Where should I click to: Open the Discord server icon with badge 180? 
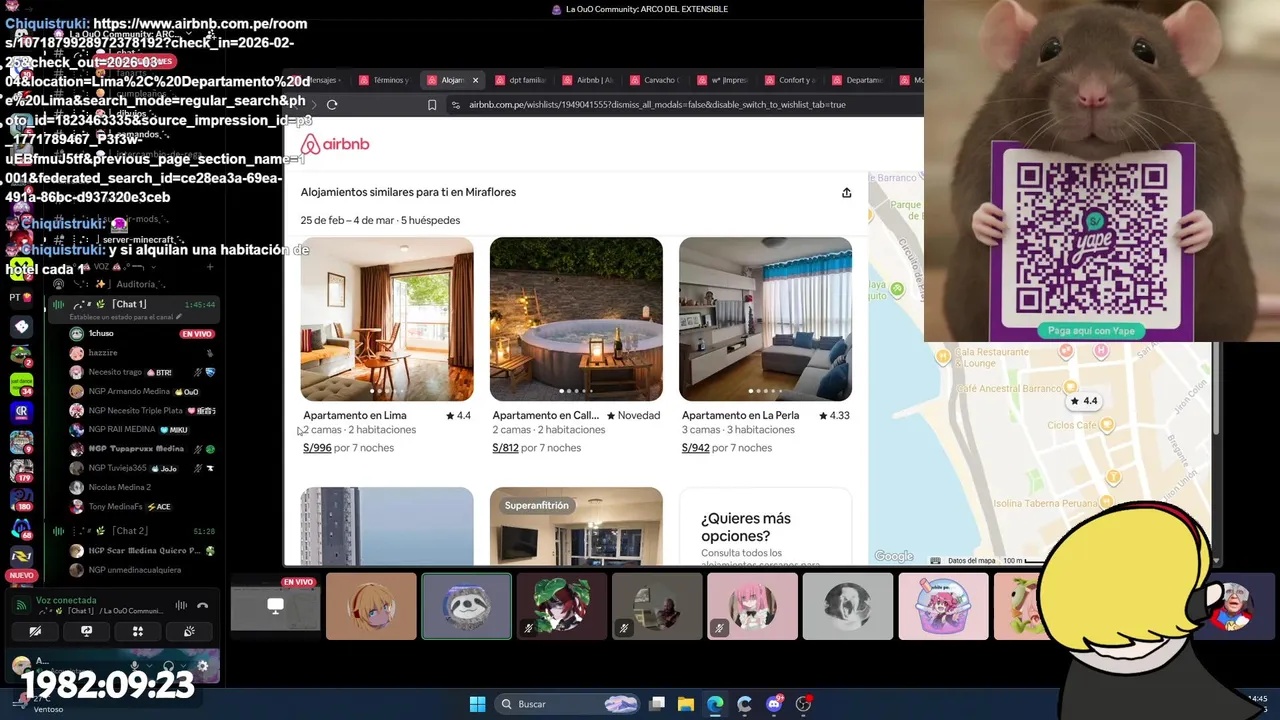pos(22,499)
